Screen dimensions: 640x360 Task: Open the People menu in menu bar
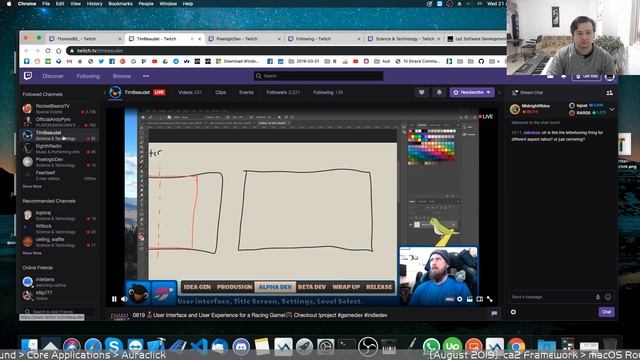(x=146, y=4)
